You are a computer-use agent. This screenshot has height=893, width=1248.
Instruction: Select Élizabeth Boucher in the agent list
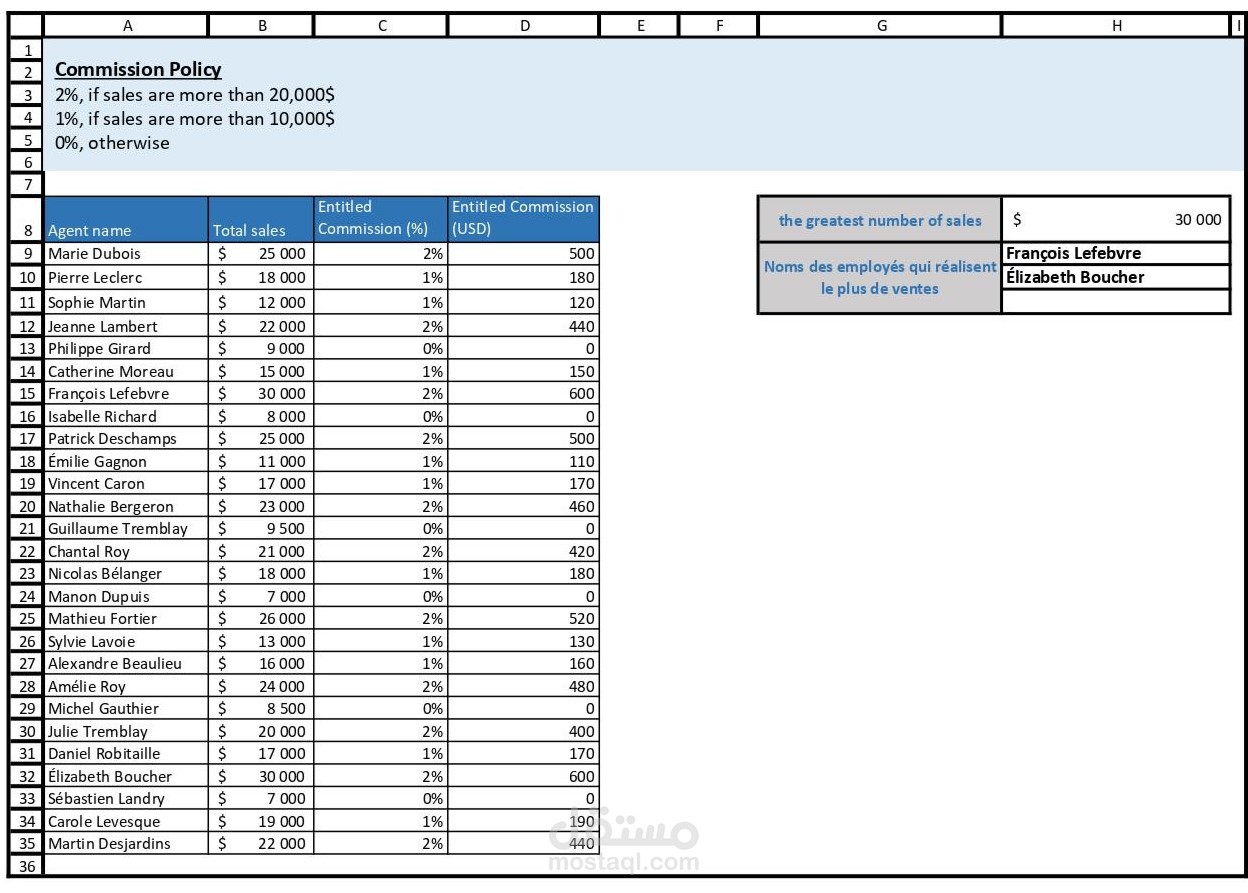click(127, 776)
